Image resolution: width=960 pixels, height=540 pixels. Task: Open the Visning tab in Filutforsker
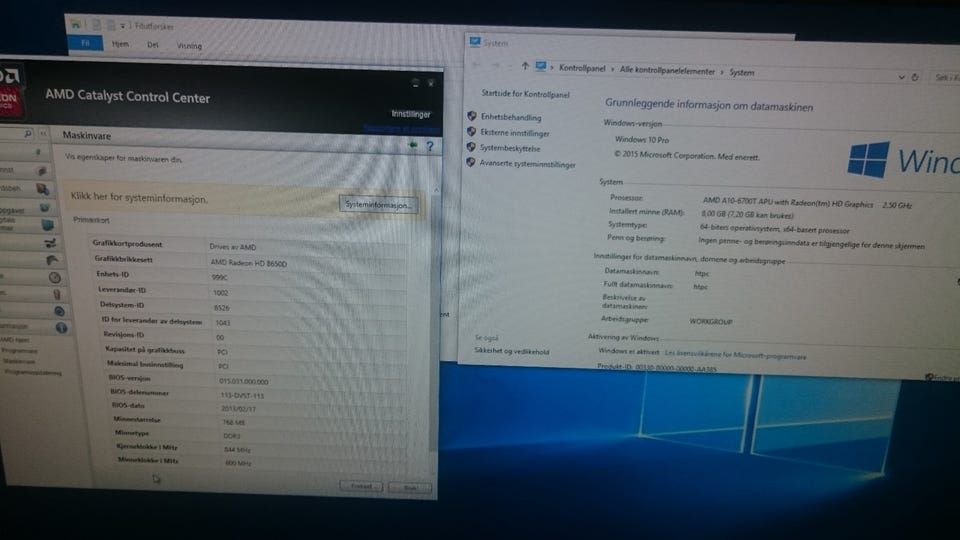(x=189, y=45)
